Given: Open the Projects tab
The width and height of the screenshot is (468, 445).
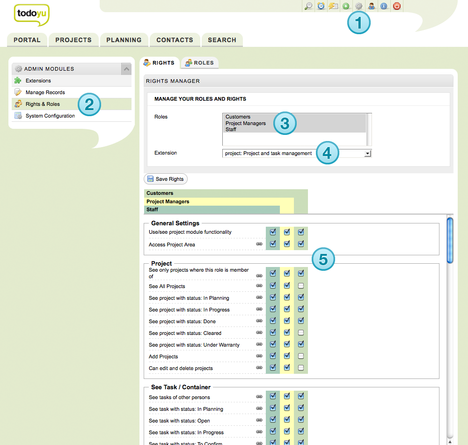Looking at the screenshot, I should pos(73,40).
